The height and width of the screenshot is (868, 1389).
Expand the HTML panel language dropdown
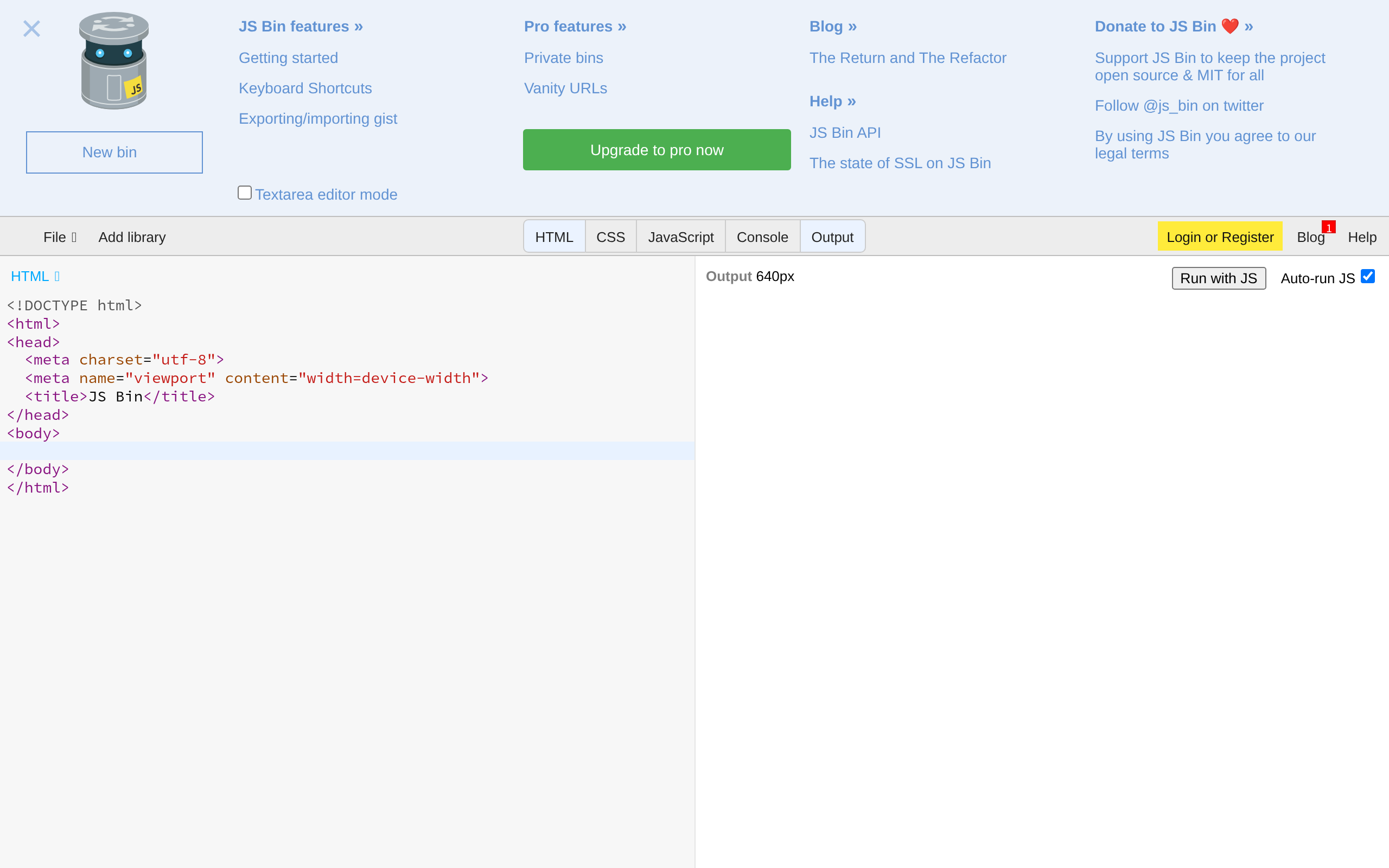(x=35, y=276)
